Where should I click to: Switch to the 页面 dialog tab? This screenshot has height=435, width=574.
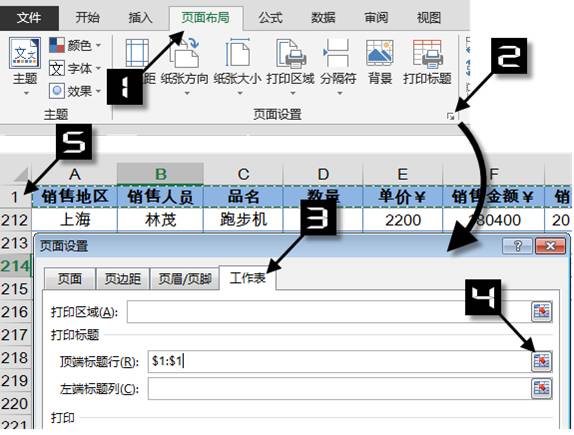coord(70,279)
